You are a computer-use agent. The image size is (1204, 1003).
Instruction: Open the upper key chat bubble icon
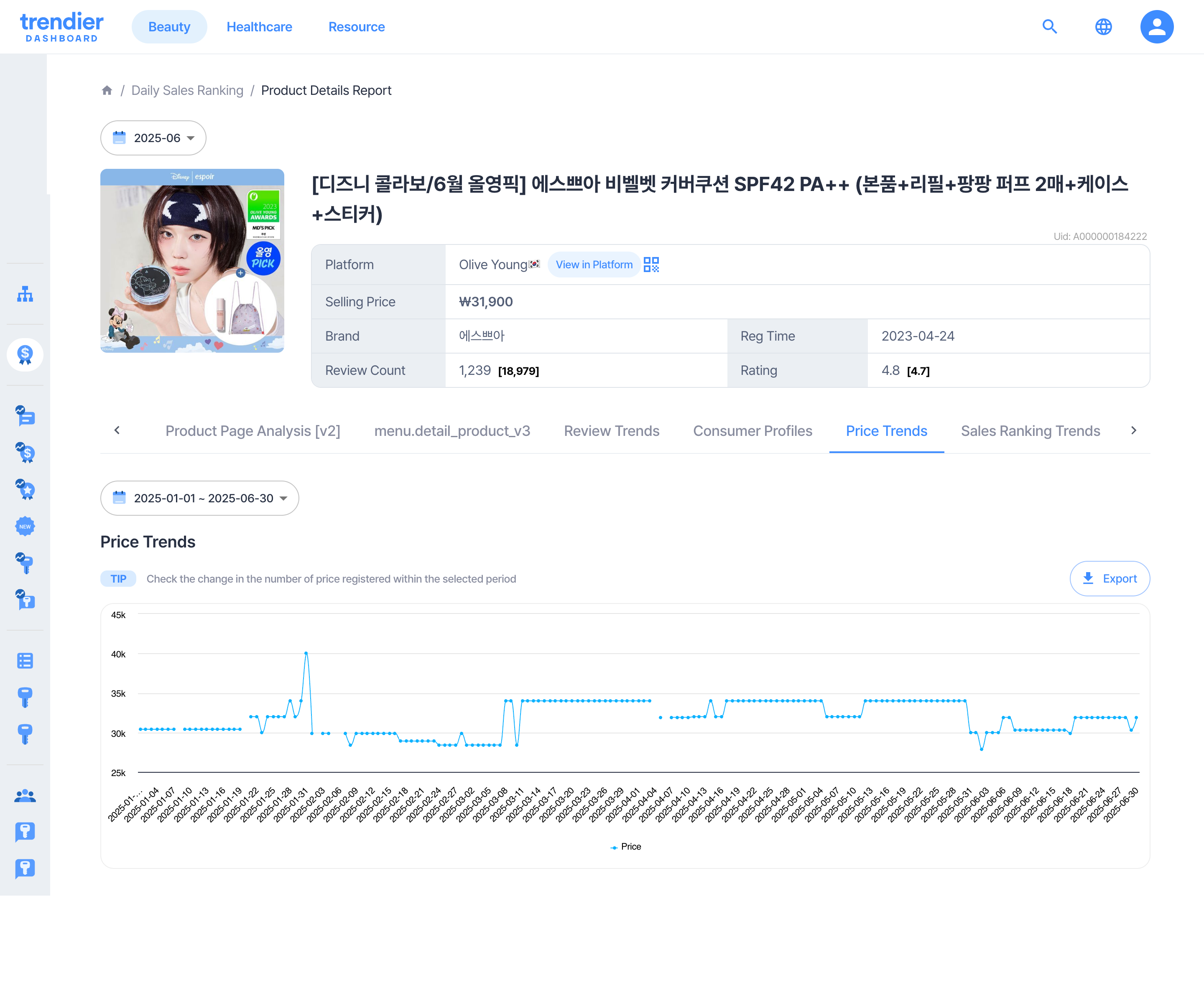pos(25,832)
